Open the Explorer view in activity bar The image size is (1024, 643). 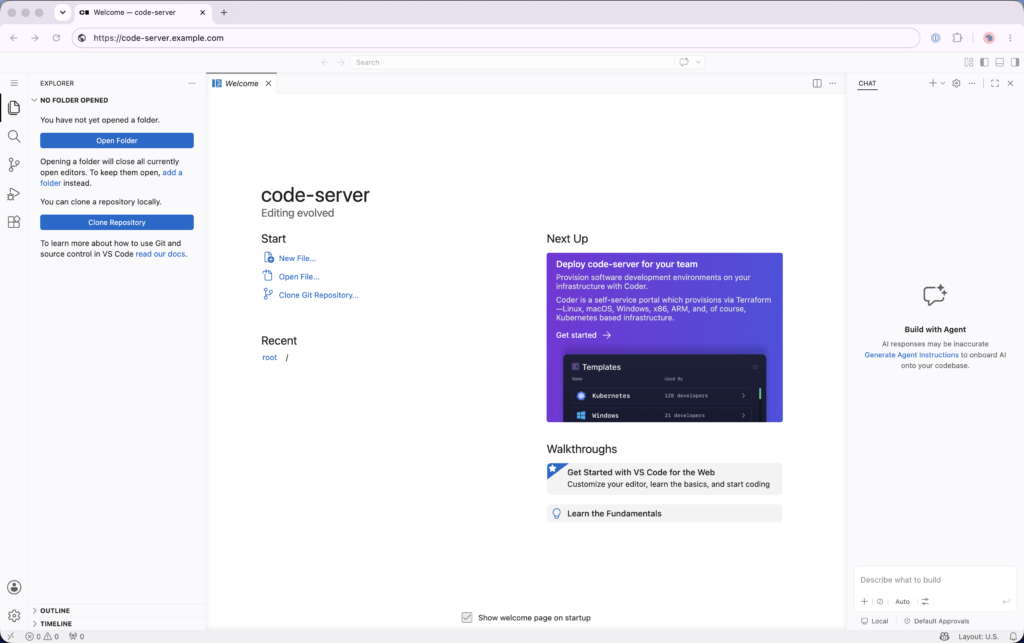pos(14,108)
